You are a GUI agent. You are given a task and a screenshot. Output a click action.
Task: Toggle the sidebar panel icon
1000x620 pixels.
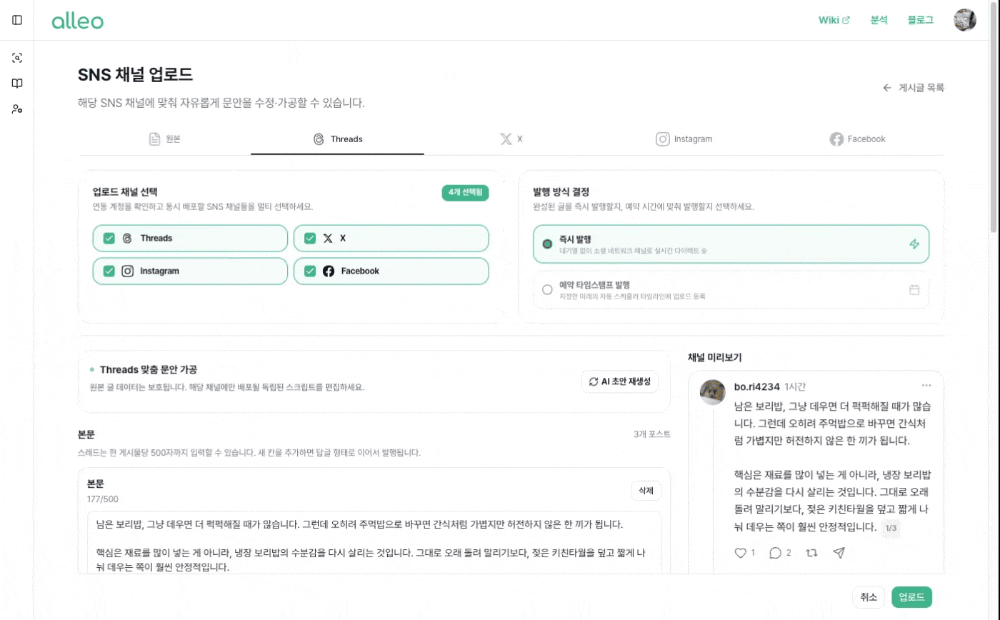pyautogui.click(x=17, y=20)
